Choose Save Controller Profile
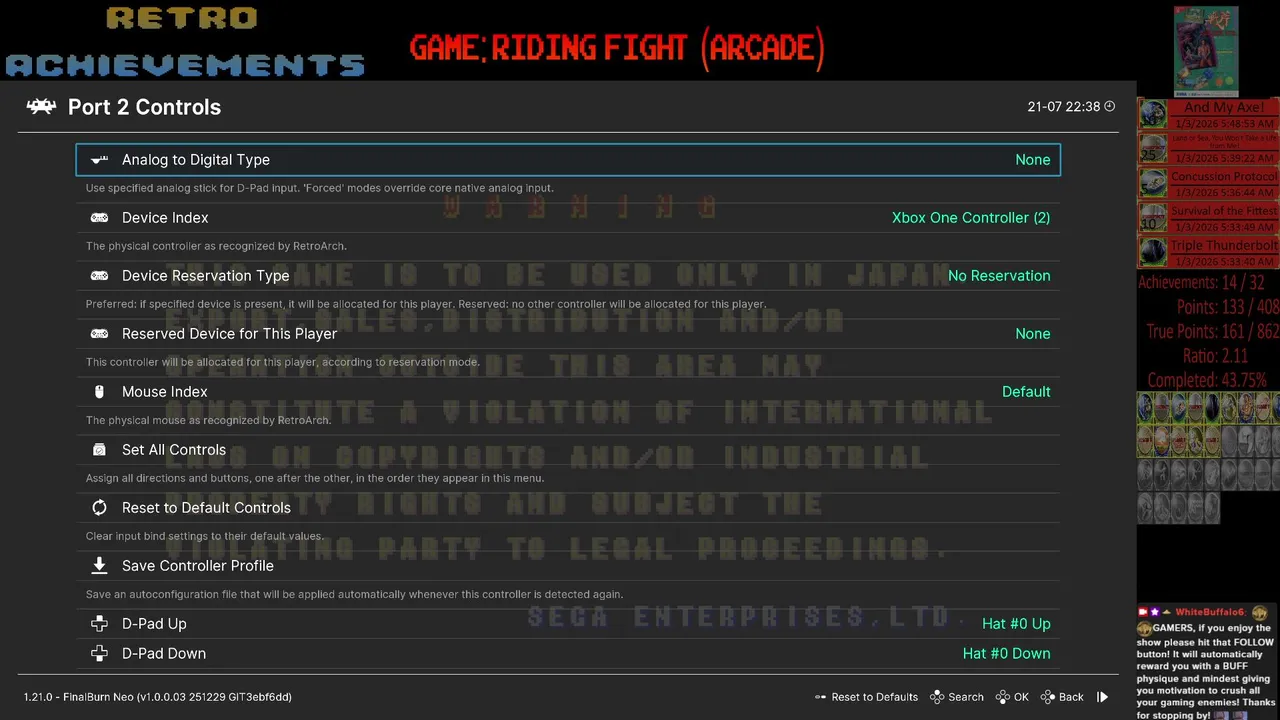The height and width of the screenshot is (720, 1280). (x=568, y=566)
